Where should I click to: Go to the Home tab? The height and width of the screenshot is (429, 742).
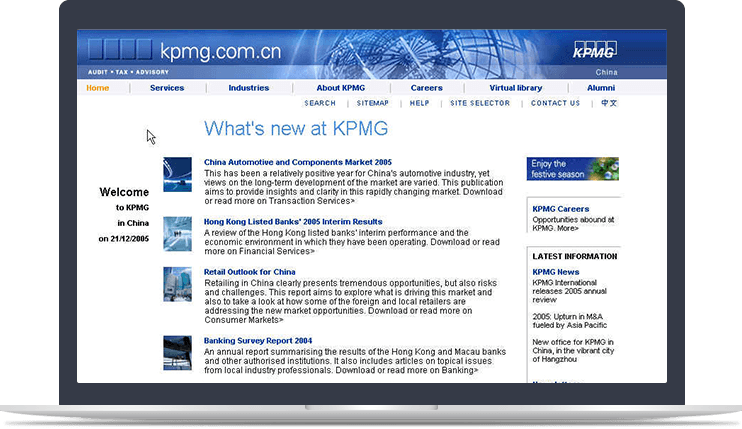click(x=98, y=88)
